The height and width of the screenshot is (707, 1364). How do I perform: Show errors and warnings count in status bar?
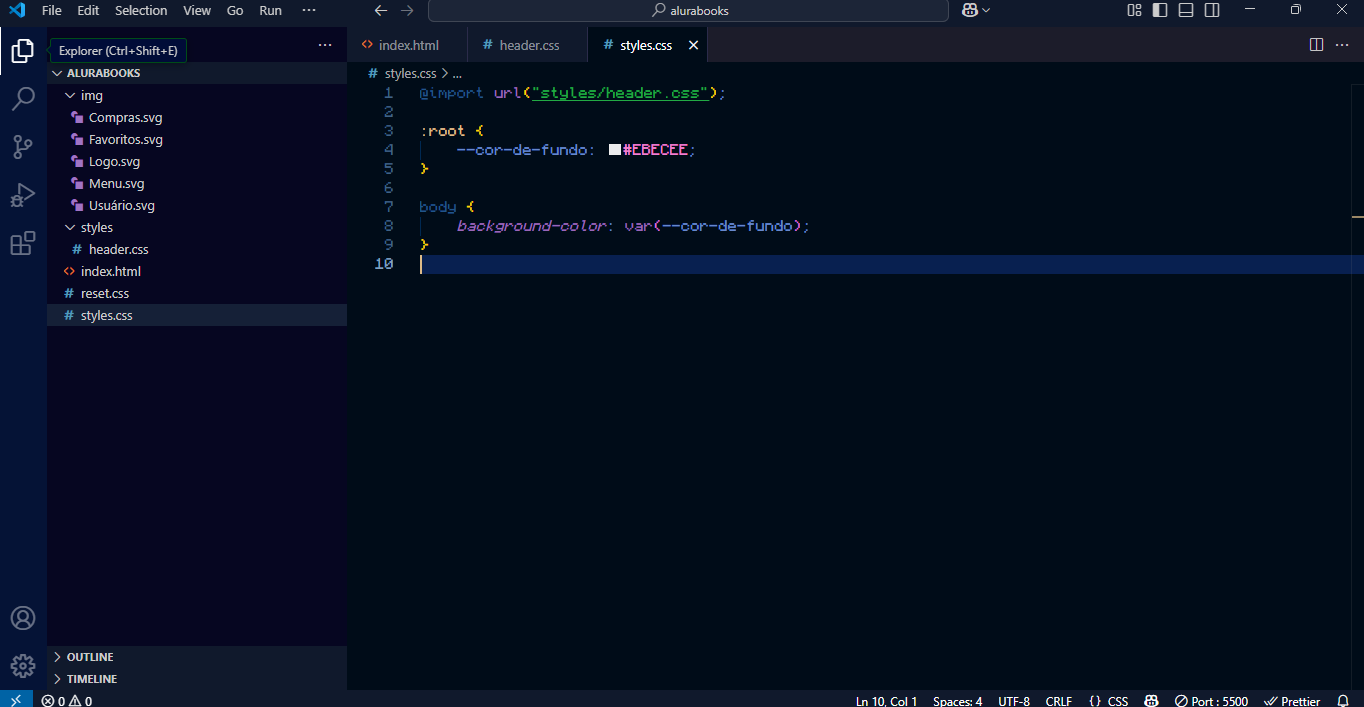67,700
